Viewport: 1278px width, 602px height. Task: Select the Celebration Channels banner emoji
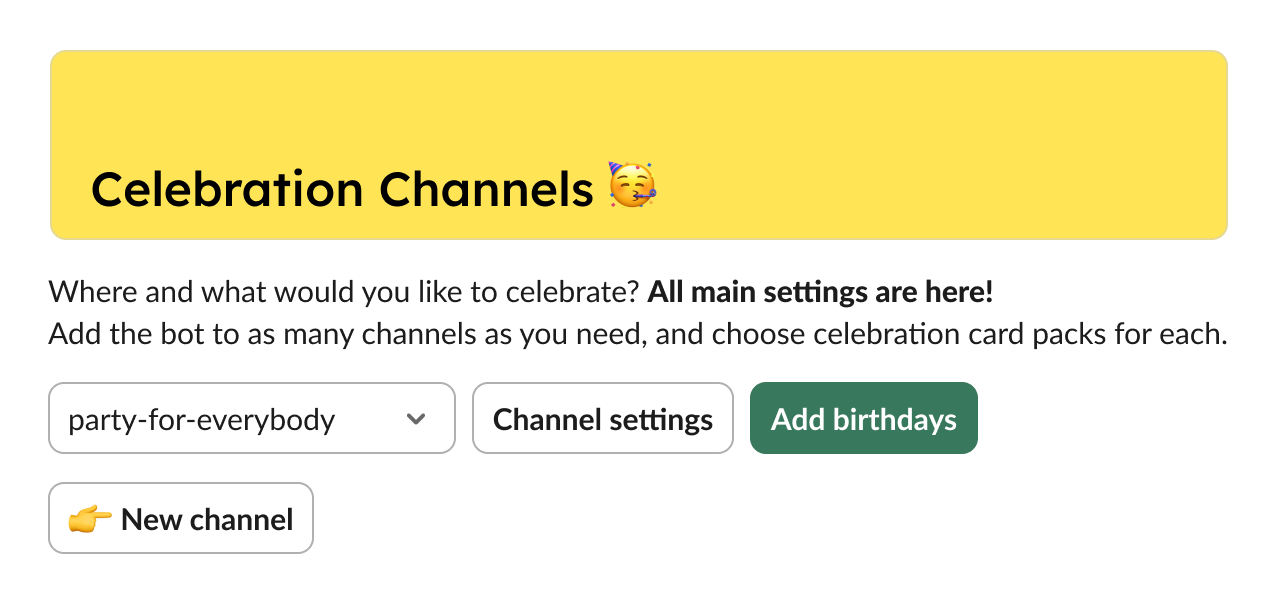(x=634, y=188)
